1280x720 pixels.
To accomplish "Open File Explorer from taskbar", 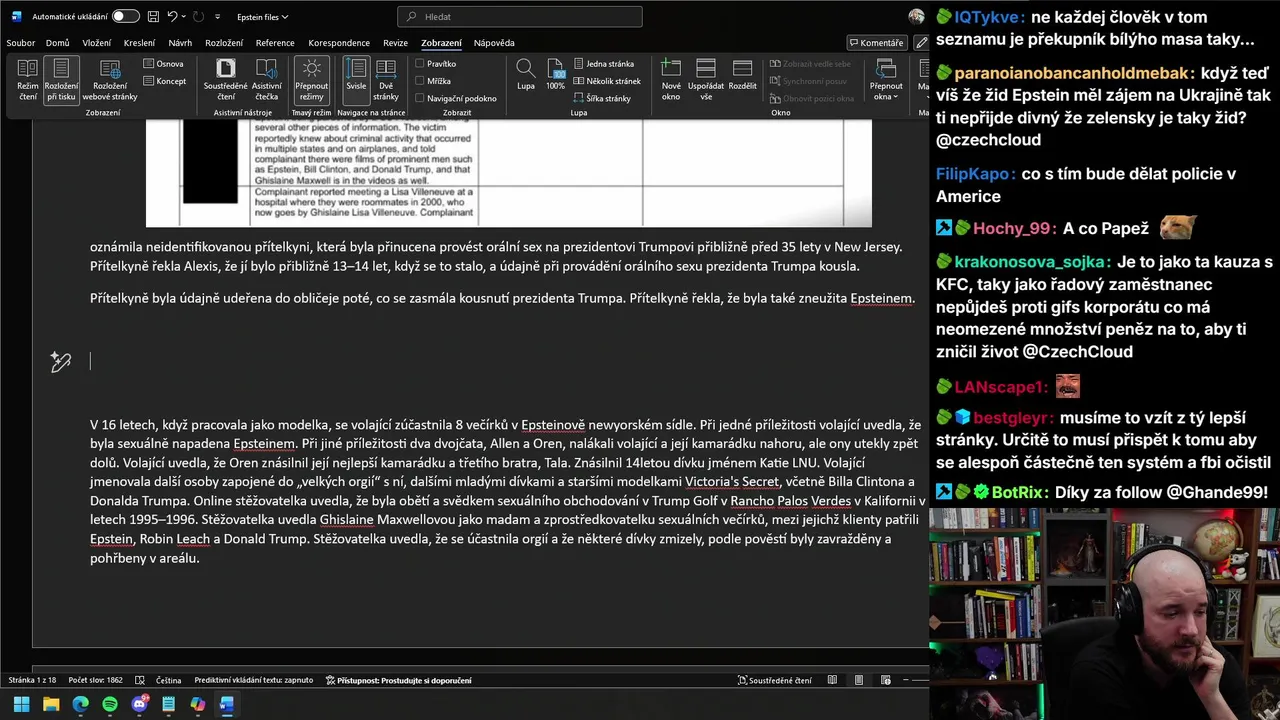I will coord(51,704).
